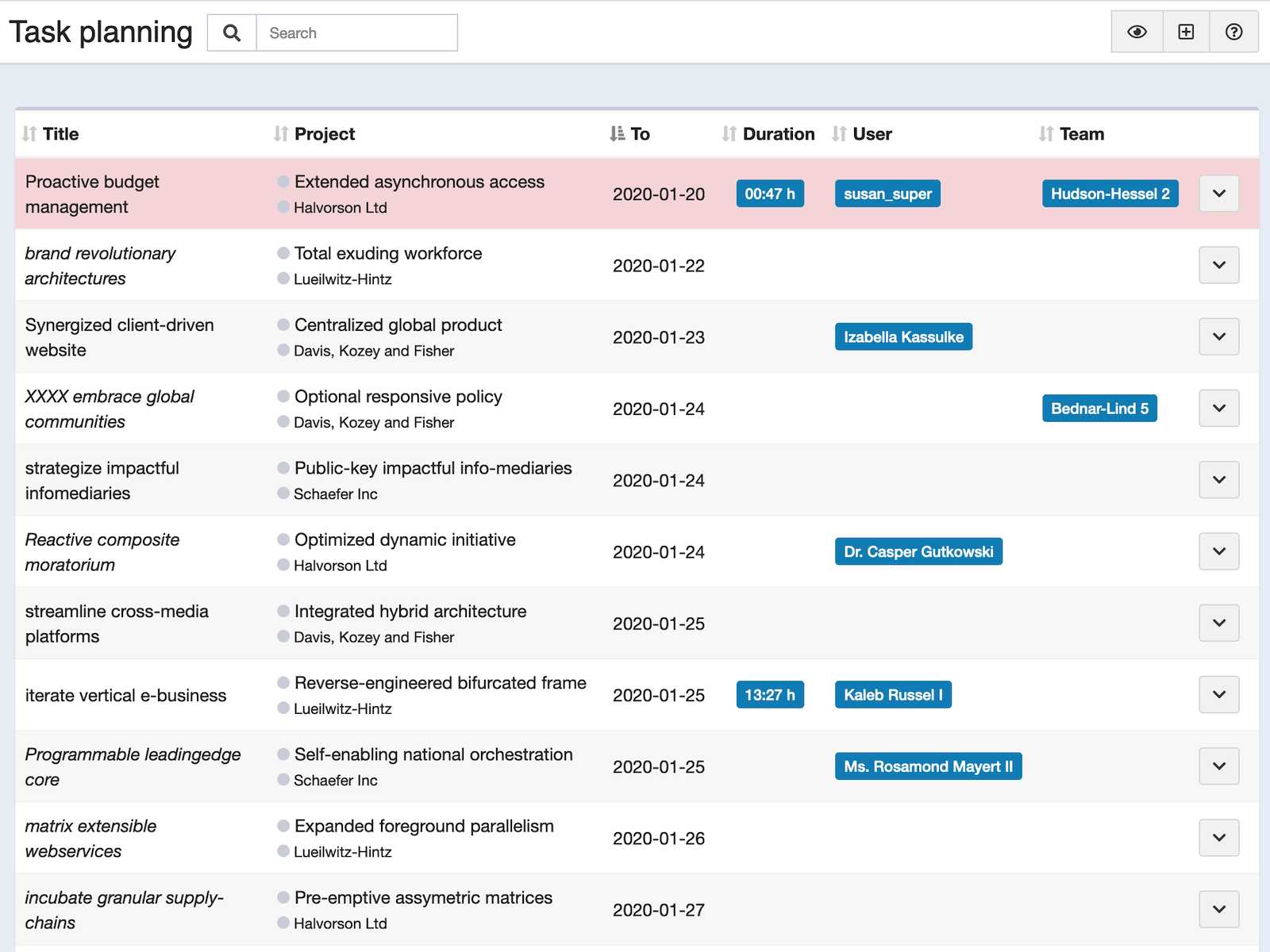Click Pre-emptive assymetric matrices project
The width and height of the screenshot is (1270, 952).
click(423, 897)
